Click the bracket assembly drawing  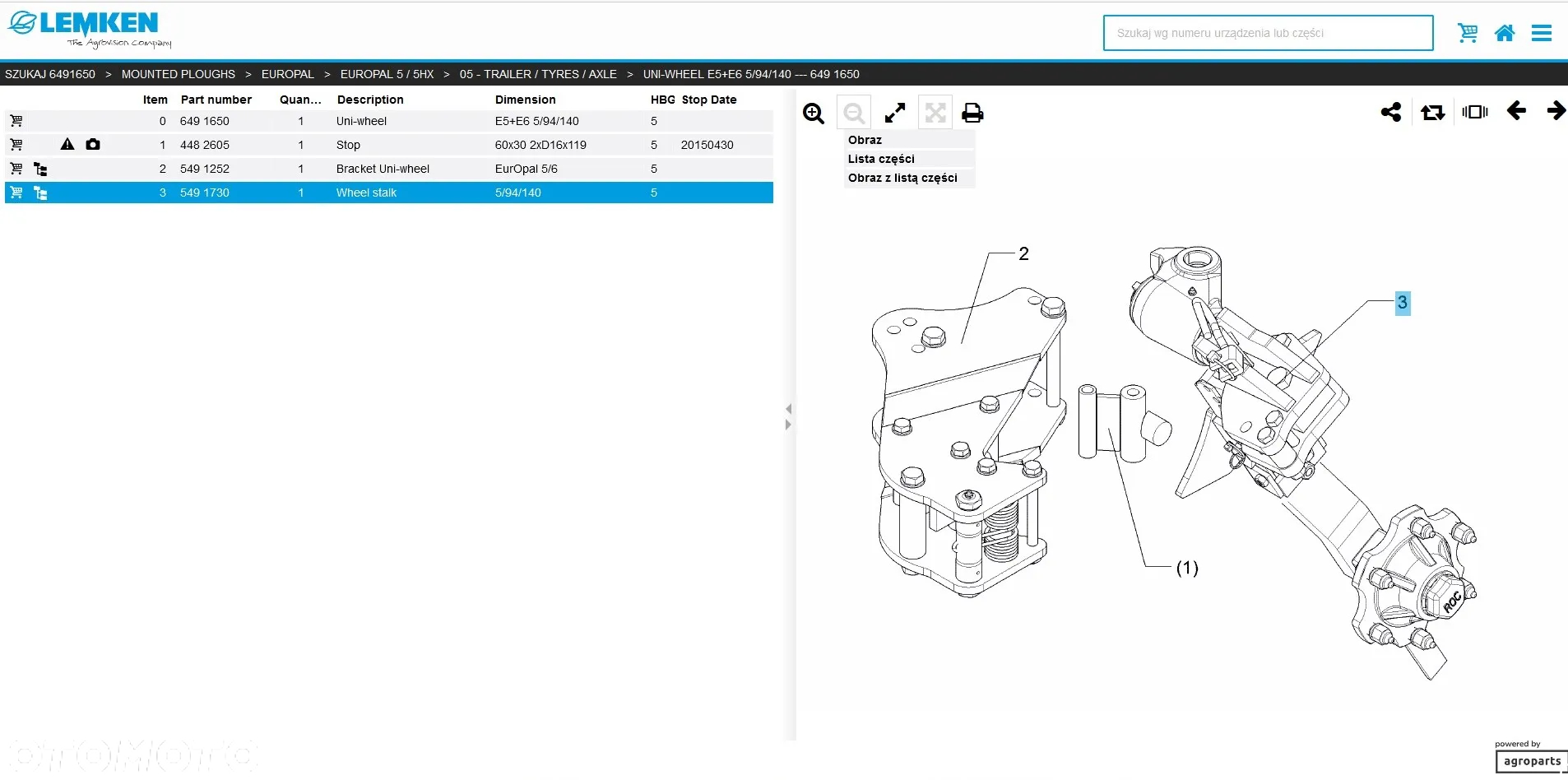[967, 442]
